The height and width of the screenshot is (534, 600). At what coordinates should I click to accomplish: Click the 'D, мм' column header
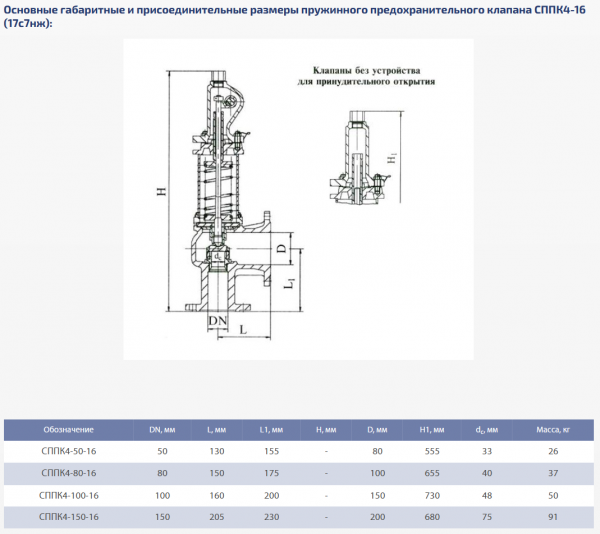pos(377,429)
